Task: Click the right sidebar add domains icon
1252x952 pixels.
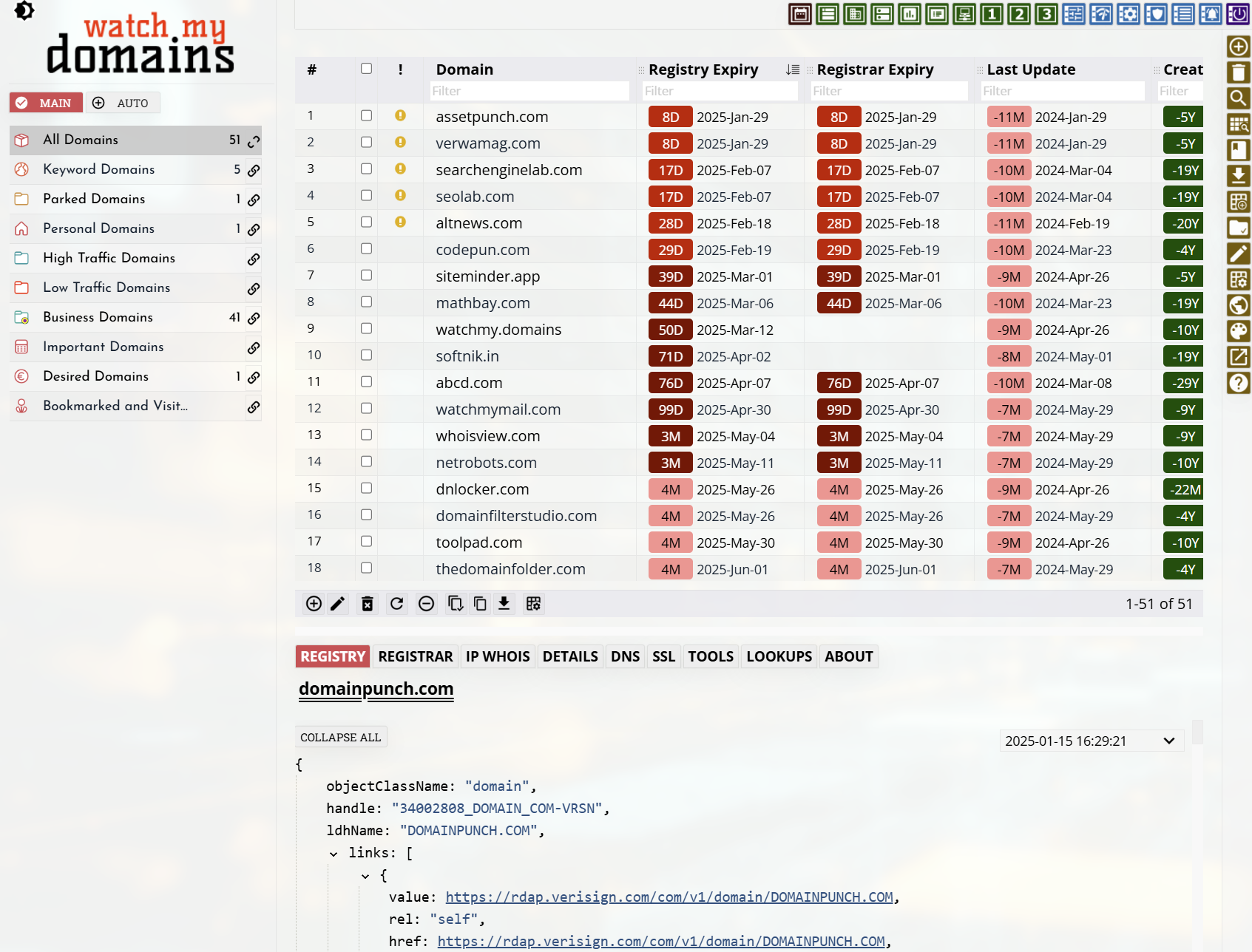Action: pyautogui.click(x=1239, y=47)
